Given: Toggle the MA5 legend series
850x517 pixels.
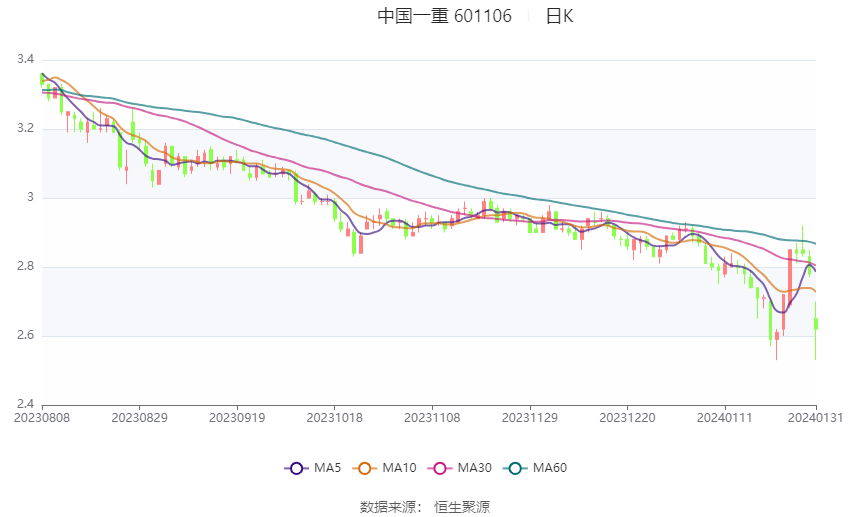Looking at the screenshot, I should point(313,468).
